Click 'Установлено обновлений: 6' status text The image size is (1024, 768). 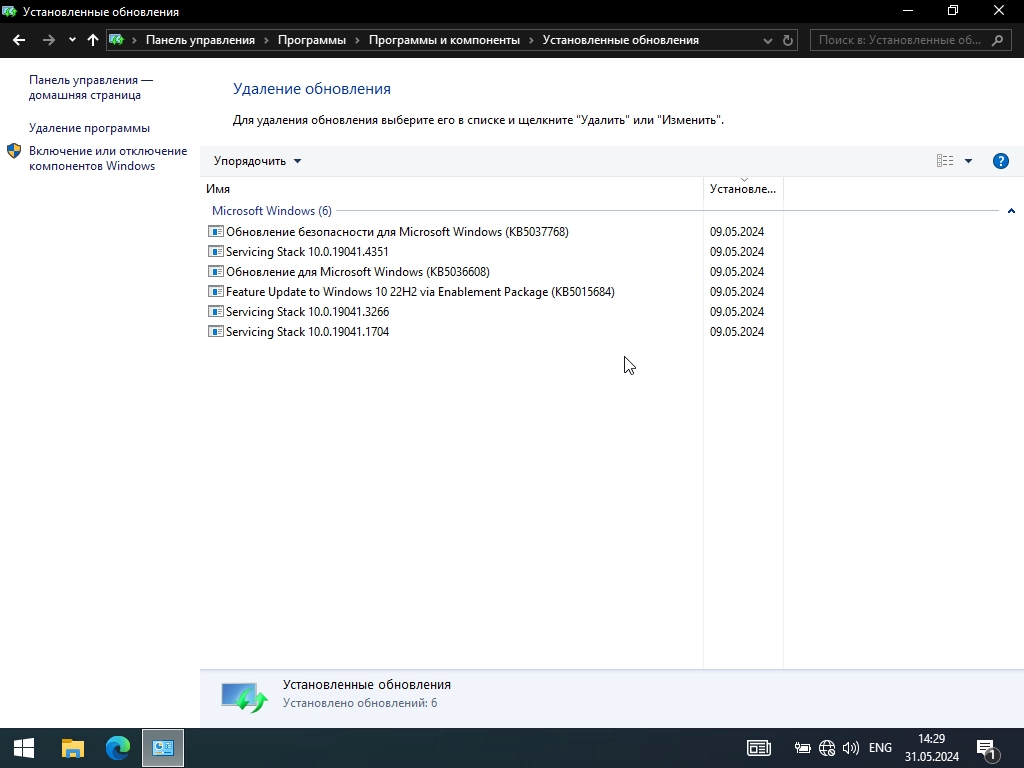pos(360,703)
